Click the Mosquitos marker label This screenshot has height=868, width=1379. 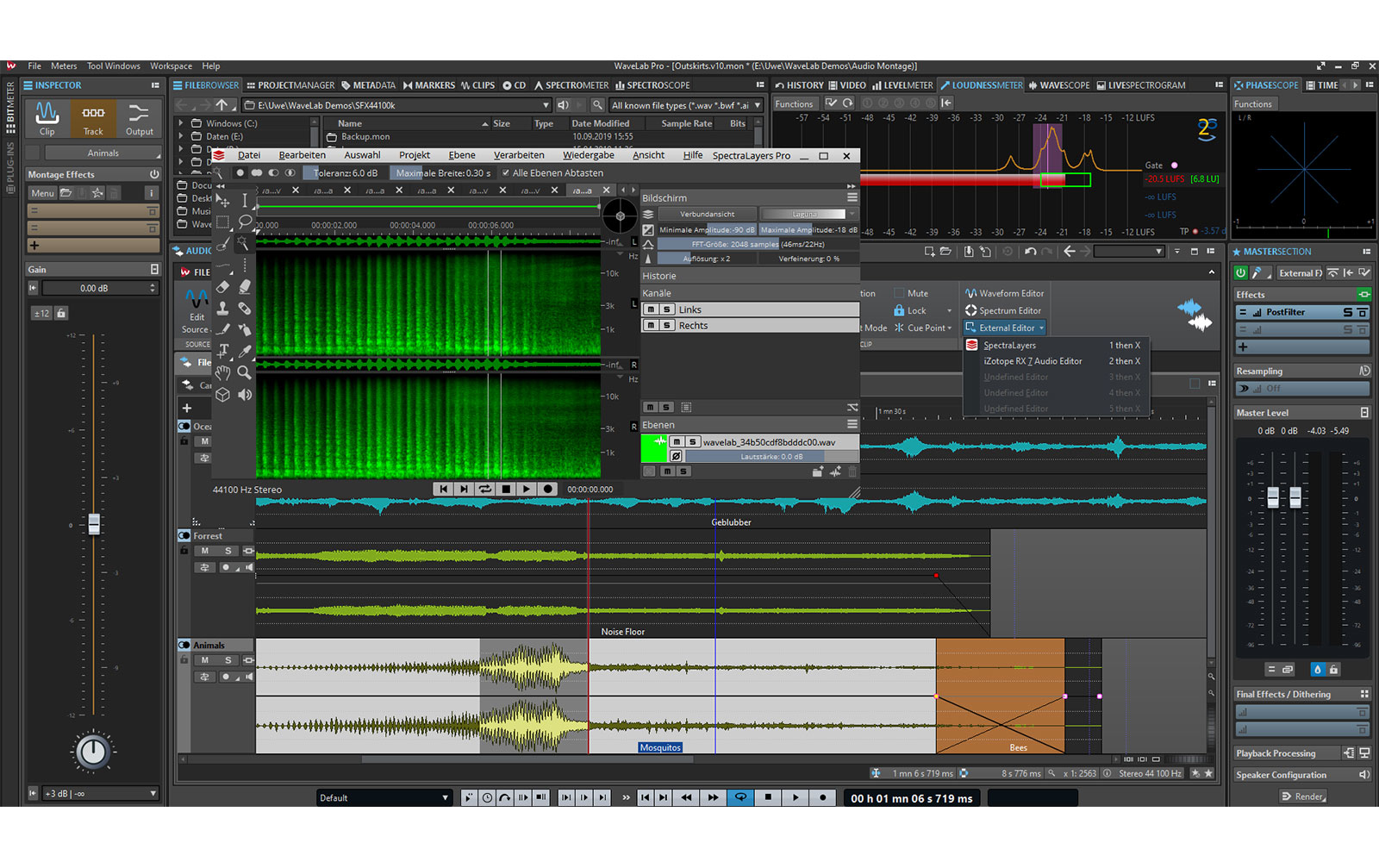point(660,747)
